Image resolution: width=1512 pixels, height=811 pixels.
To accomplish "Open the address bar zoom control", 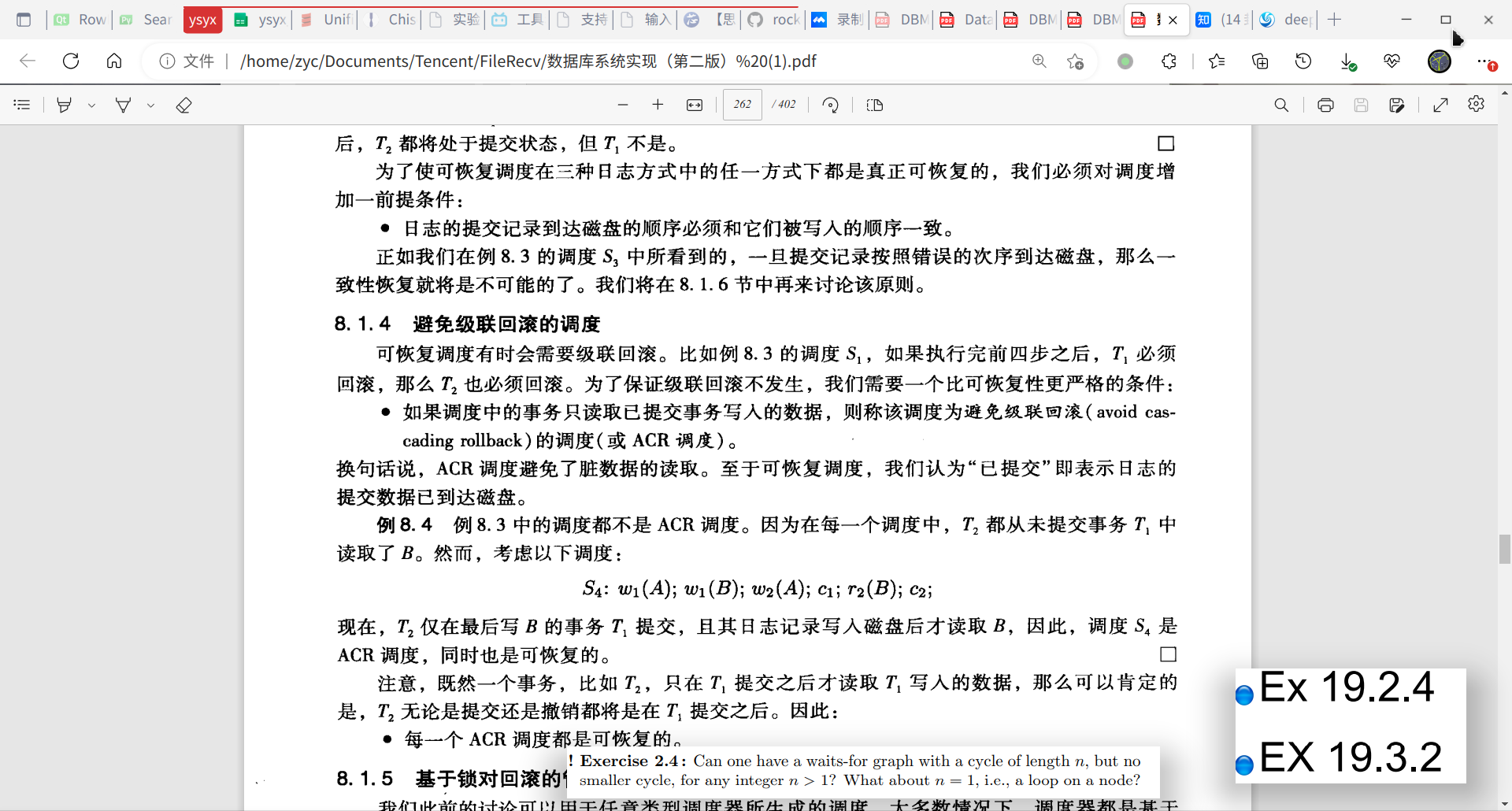I will coord(1039,61).
